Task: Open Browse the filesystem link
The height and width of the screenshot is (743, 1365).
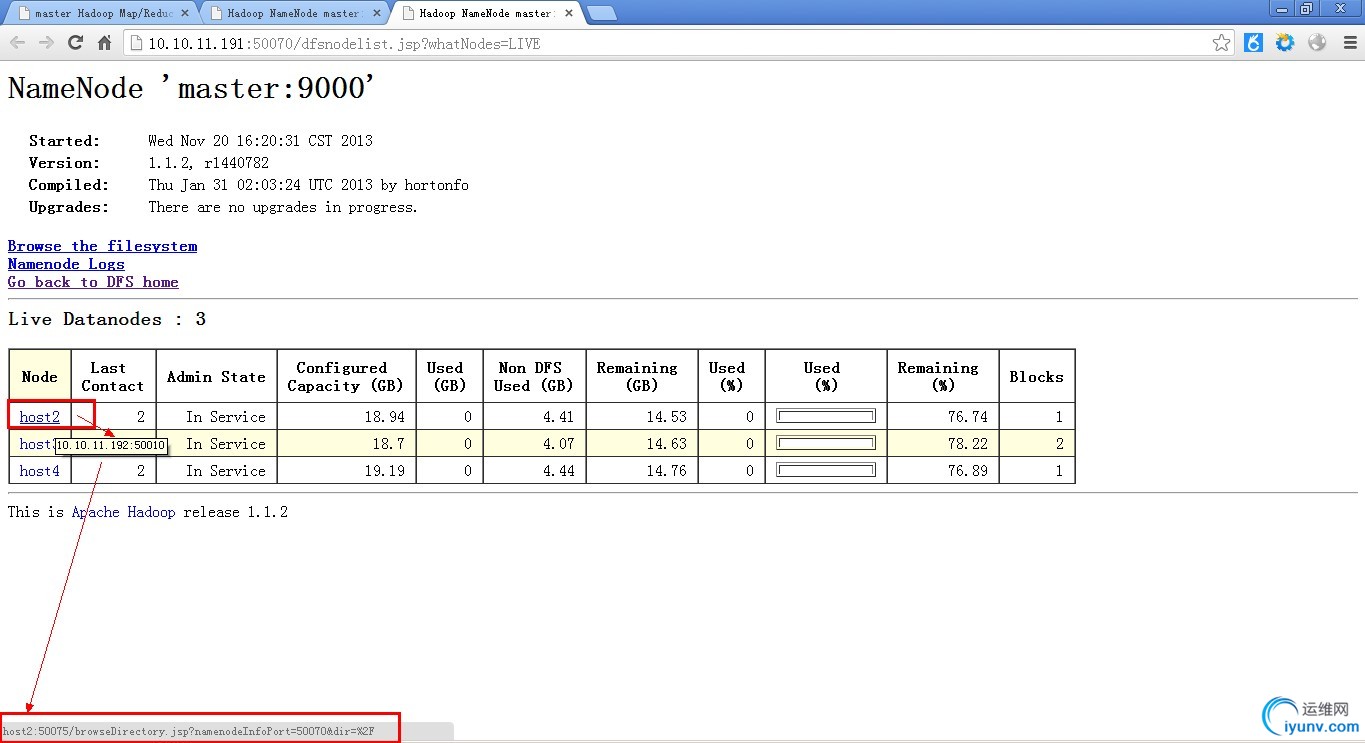Action: [102, 246]
